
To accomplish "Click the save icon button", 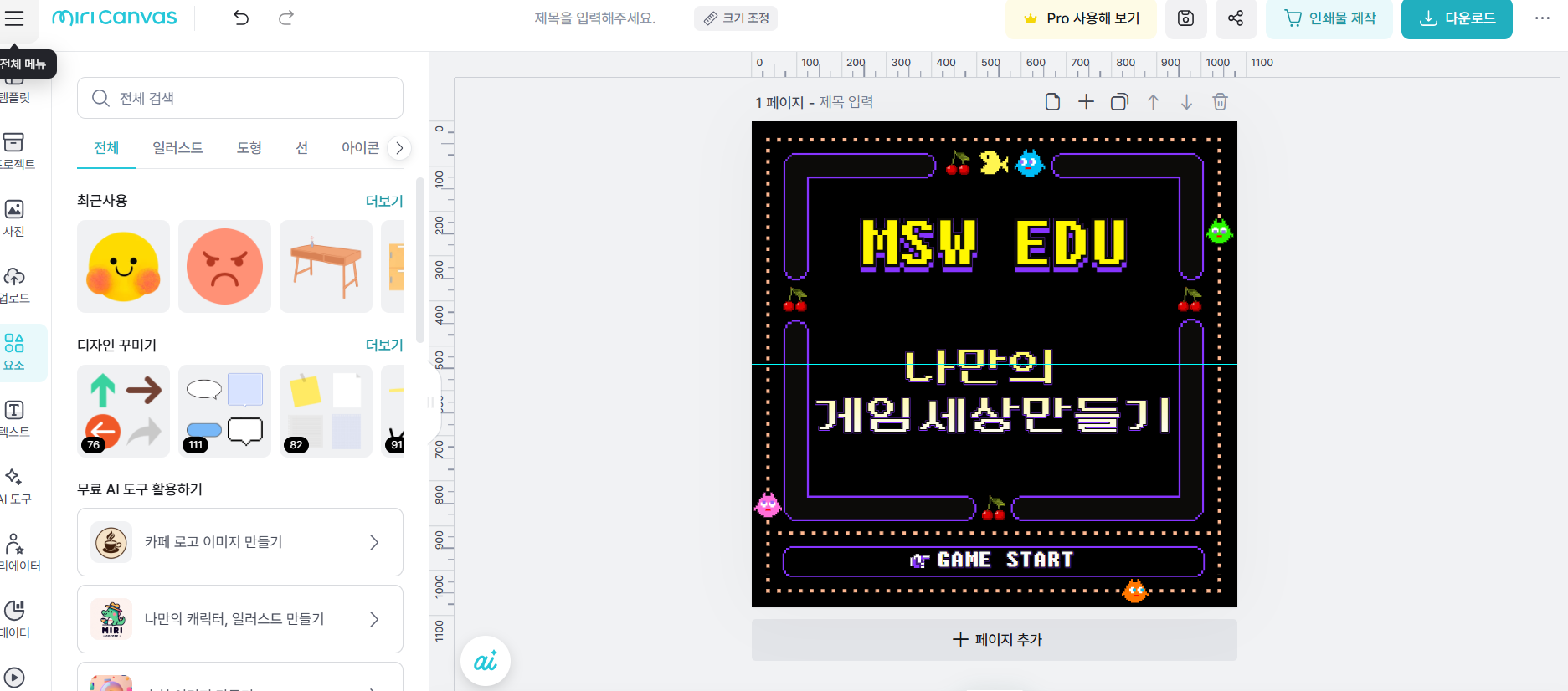I will pyautogui.click(x=1186, y=18).
